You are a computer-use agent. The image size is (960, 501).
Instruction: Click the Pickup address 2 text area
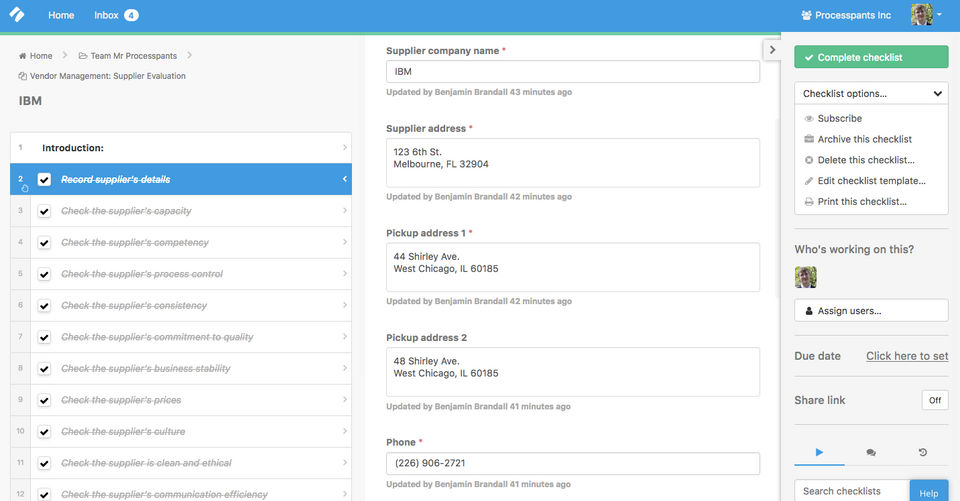point(572,372)
